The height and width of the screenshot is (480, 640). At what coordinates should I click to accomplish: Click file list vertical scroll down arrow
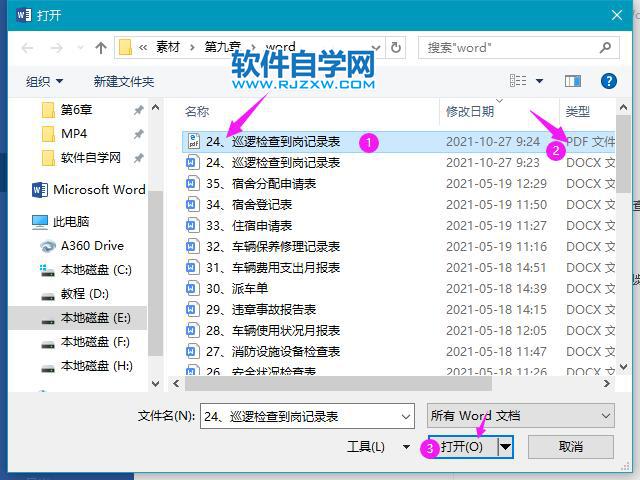(x=623, y=367)
